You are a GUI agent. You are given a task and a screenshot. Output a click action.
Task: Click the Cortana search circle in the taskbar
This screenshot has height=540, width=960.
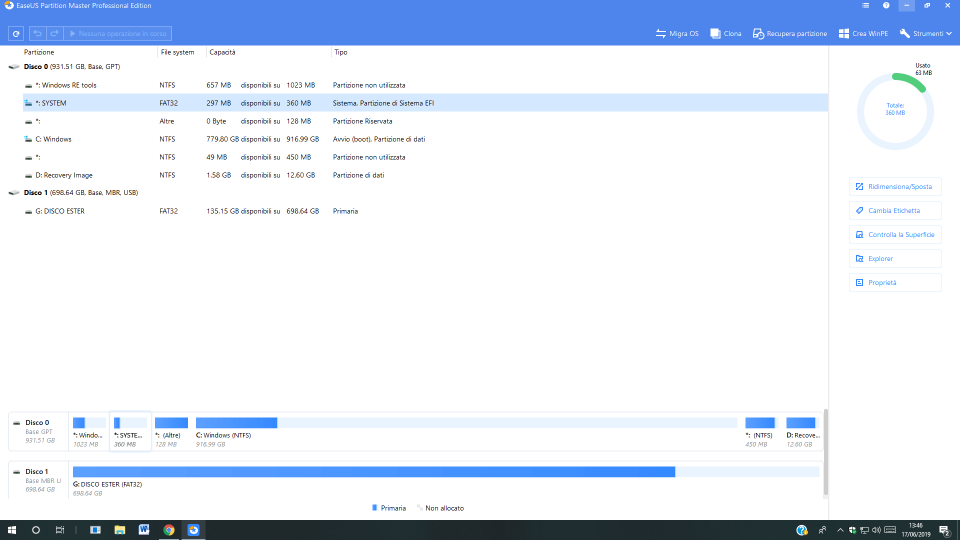pyautogui.click(x=36, y=530)
